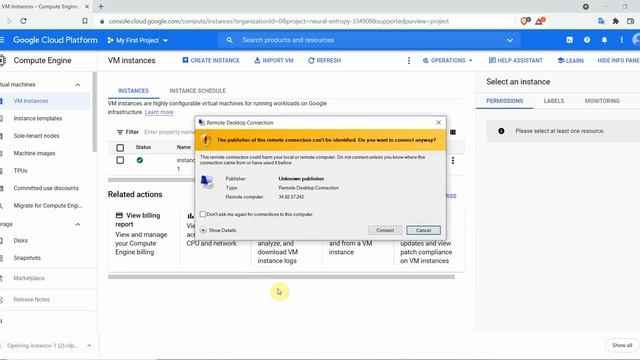The image size is (640, 360).
Task: Switch to the Instance Schedule tab
Action: click(198, 91)
